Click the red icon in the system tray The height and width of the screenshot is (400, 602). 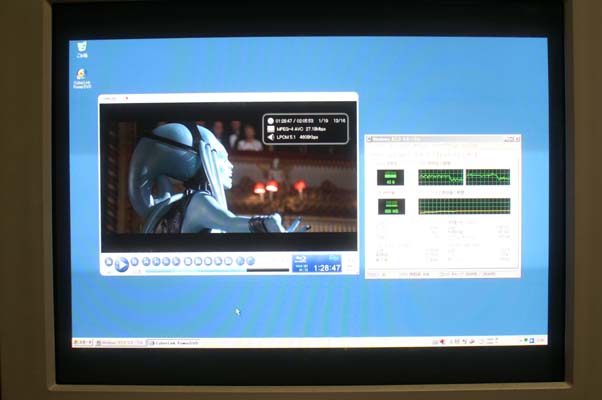coord(443,341)
